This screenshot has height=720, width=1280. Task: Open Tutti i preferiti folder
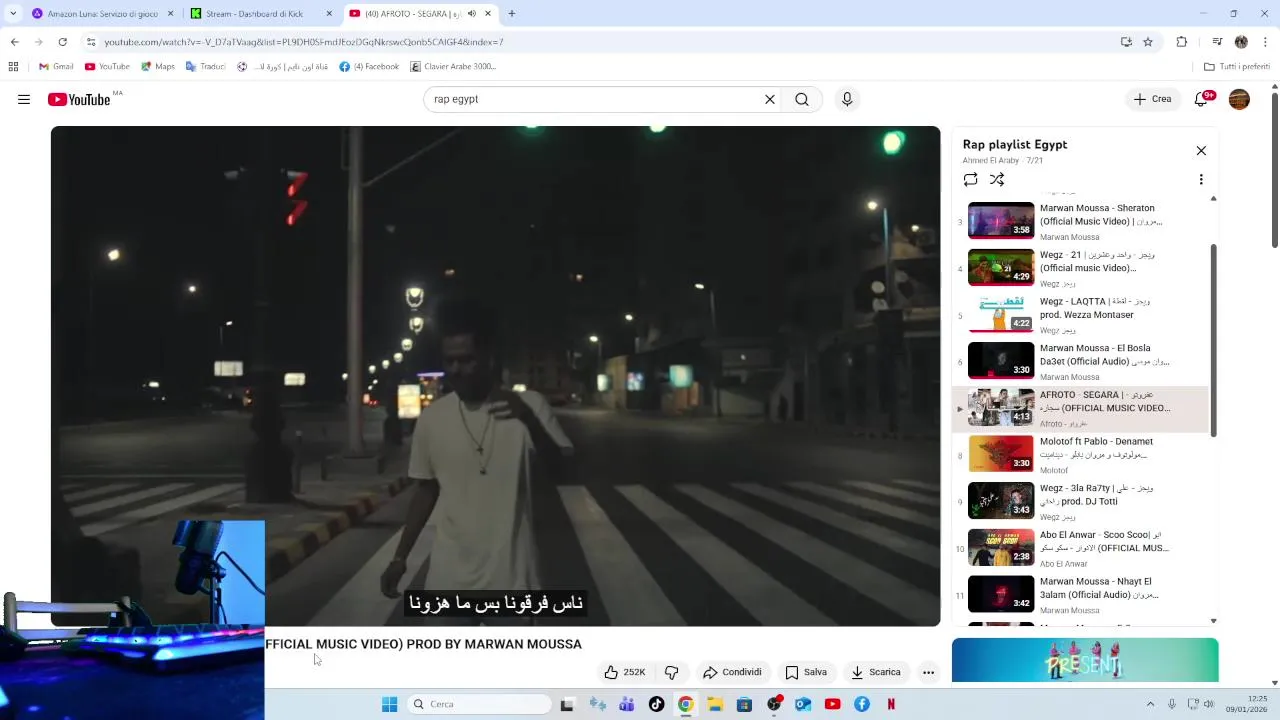1237,67
